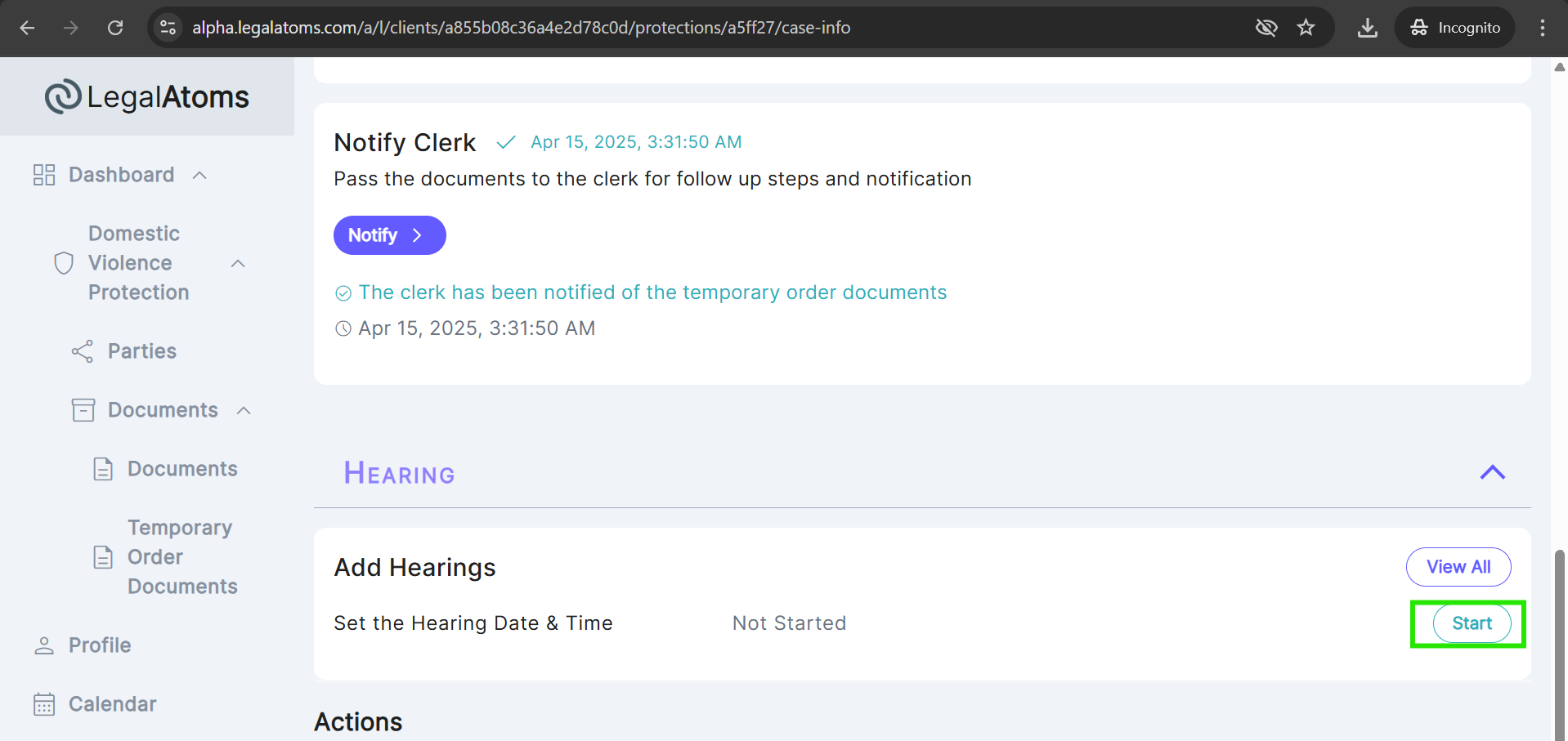
Task: Open Temporary Order Documents
Action: [x=182, y=557]
